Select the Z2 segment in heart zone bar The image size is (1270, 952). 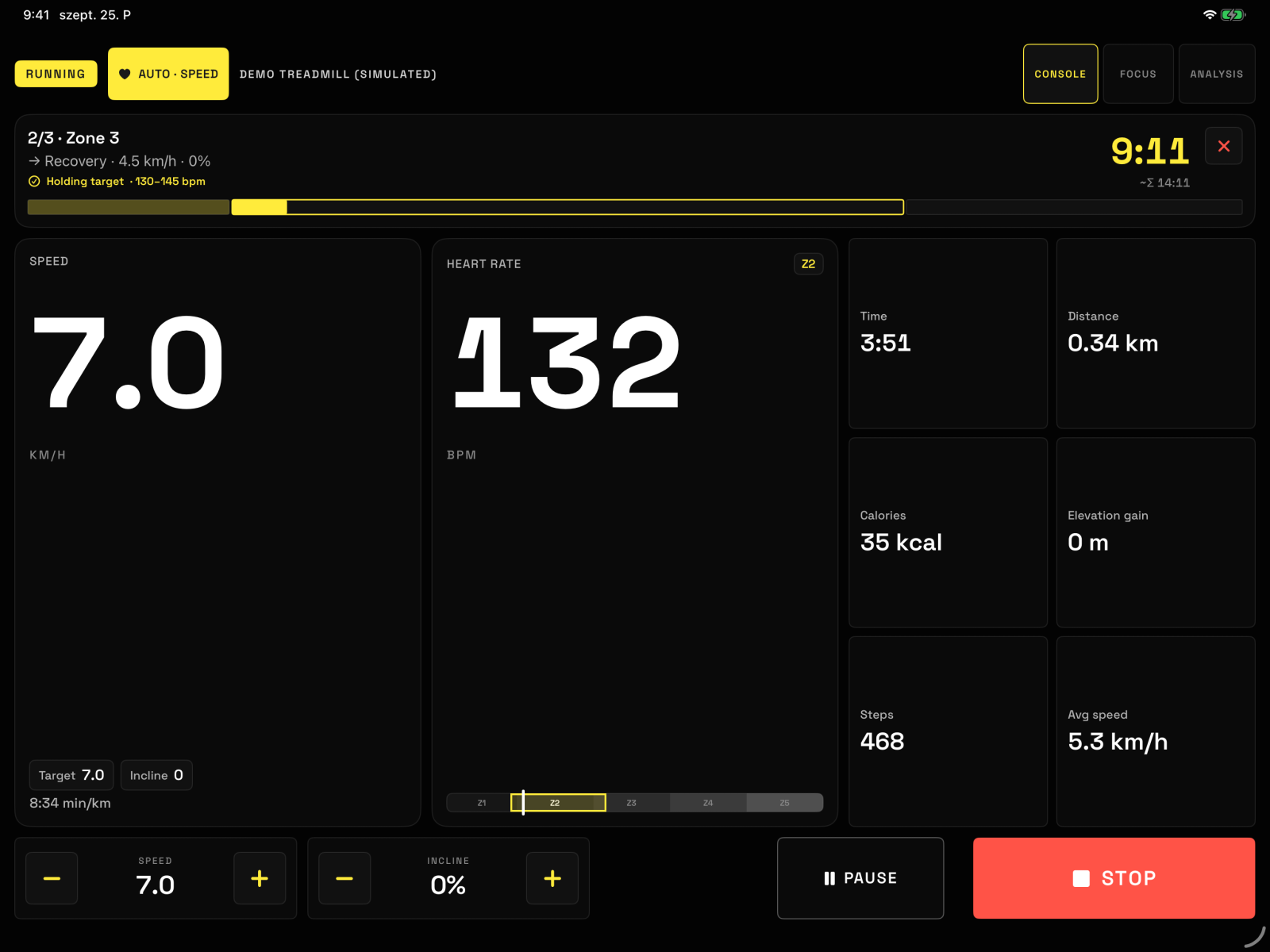pos(558,803)
